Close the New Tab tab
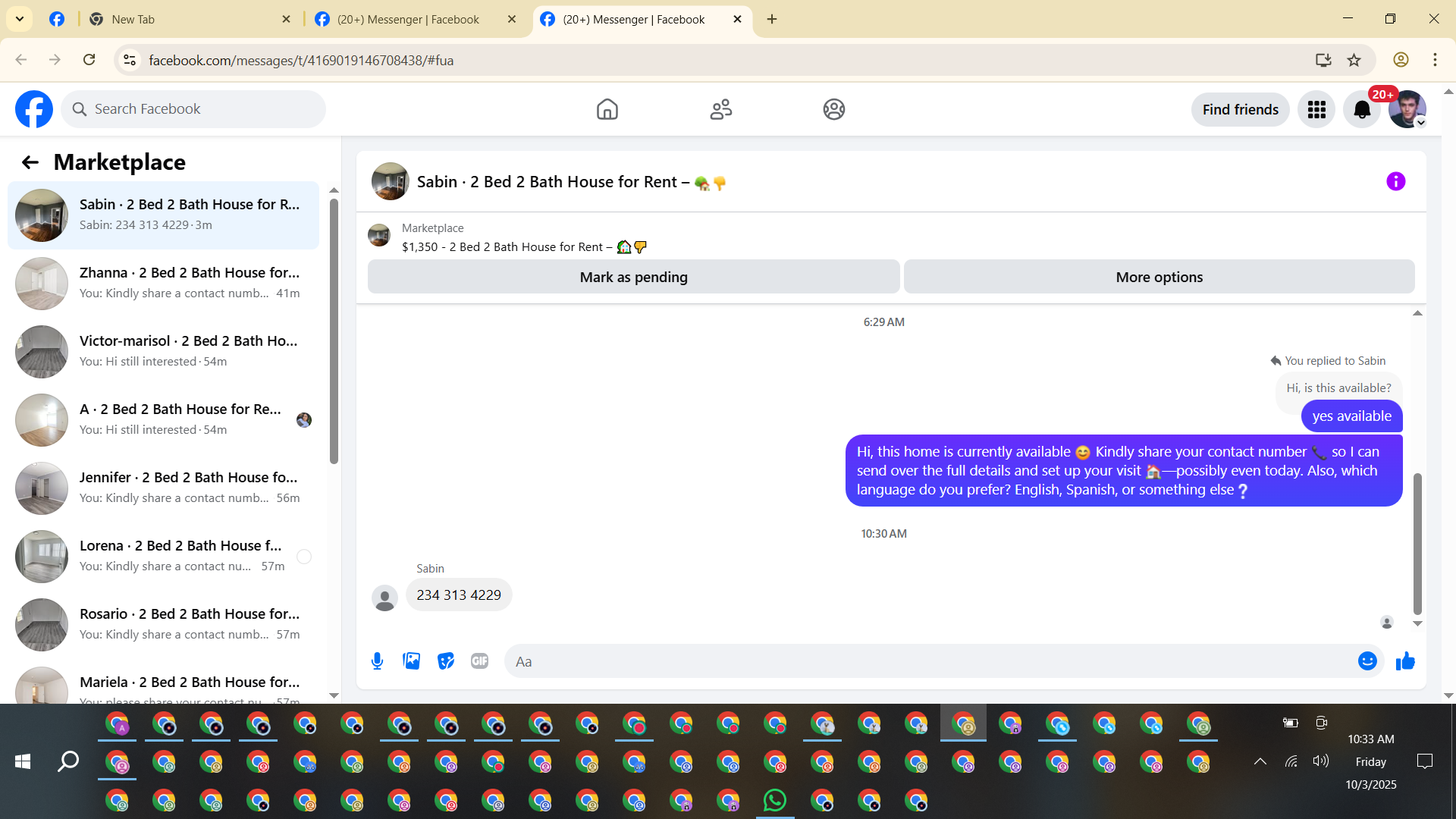 [x=286, y=20]
